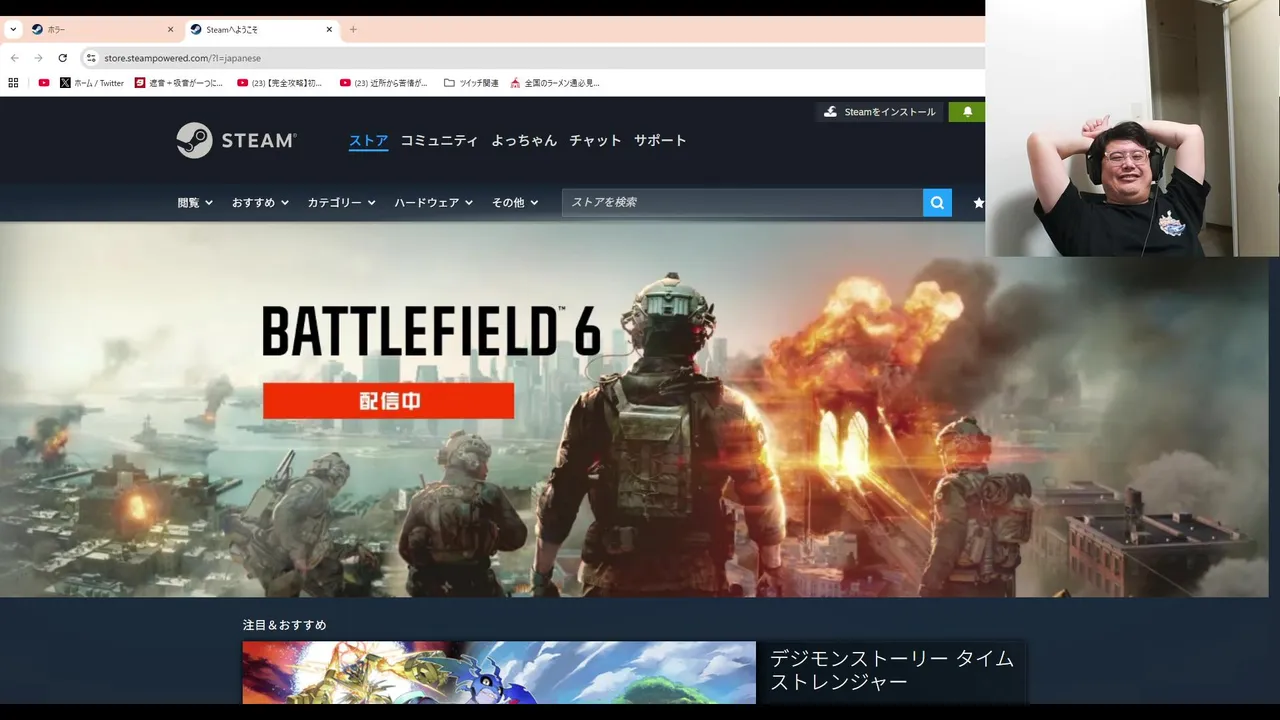View site information icon in the address bar
The width and height of the screenshot is (1280, 720).
click(91, 58)
